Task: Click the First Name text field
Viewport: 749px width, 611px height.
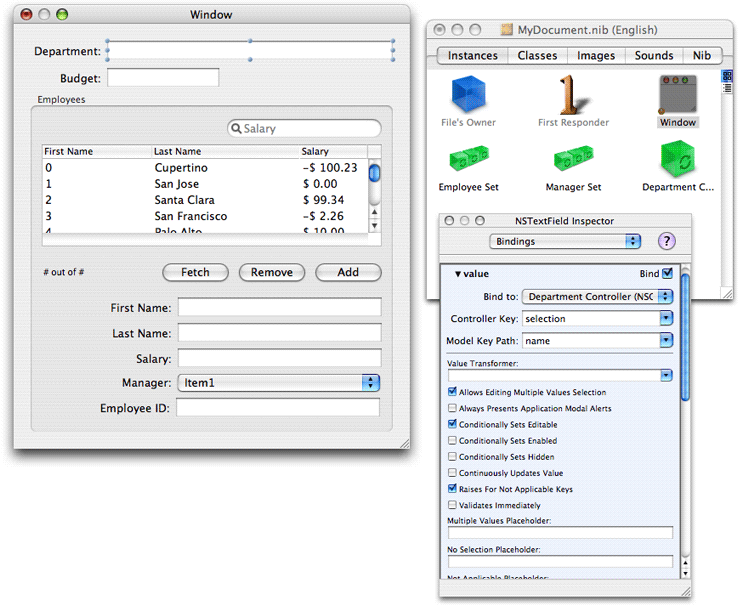Action: click(280, 307)
